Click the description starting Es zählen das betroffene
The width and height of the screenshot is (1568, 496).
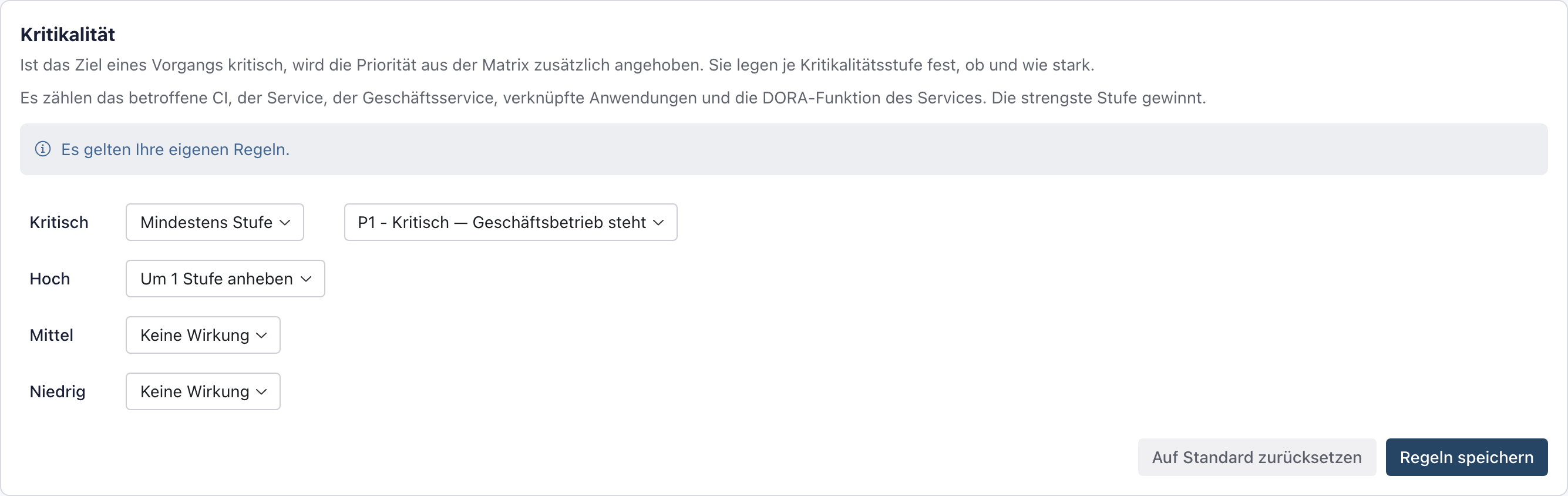(613, 98)
